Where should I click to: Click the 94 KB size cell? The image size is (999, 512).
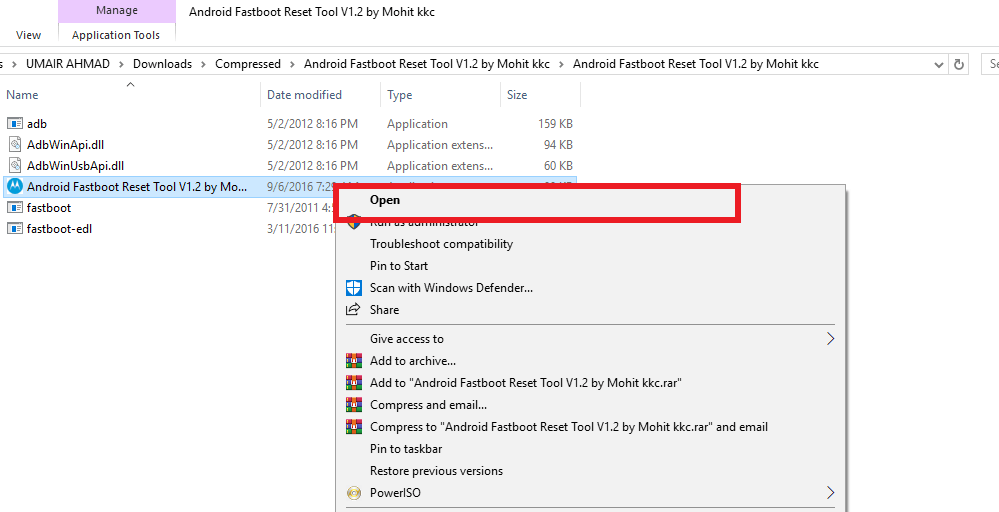pos(558,145)
